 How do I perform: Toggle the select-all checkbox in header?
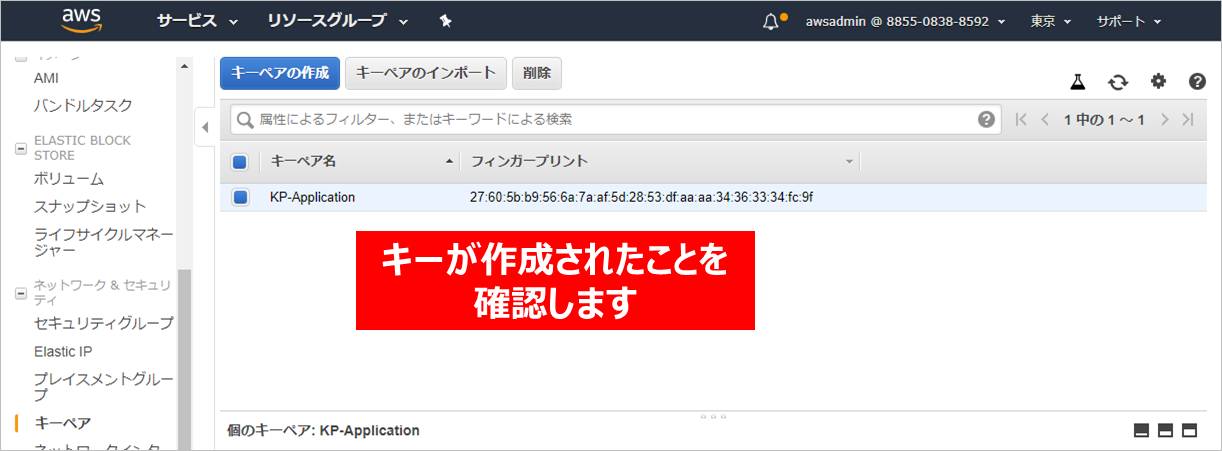(x=240, y=161)
